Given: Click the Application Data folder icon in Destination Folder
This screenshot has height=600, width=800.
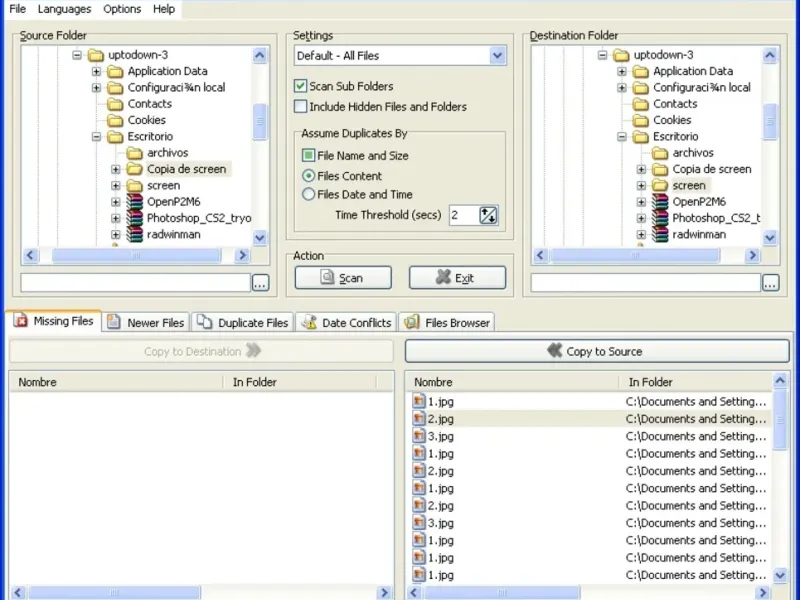Looking at the screenshot, I should 641,71.
